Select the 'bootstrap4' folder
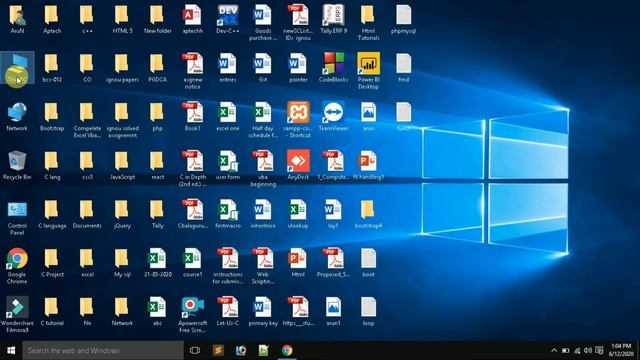The width and height of the screenshot is (640, 360). pyautogui.click(x=368, y=213)
